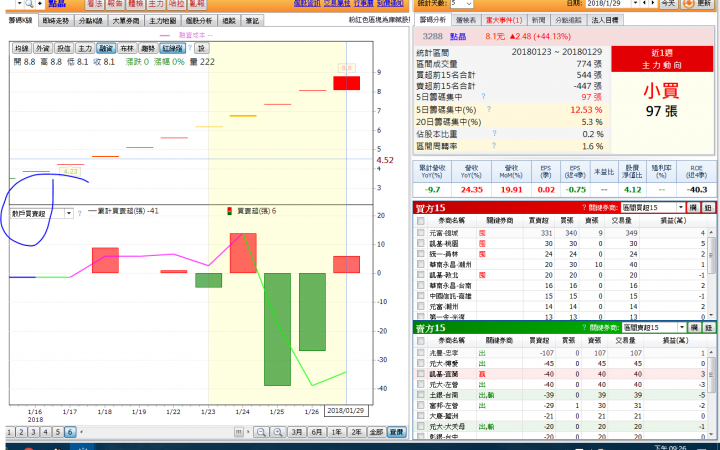Open the dropdown arrow left of search icon
Image resolution: width=720 pixels, height=450 pixels.
click(20, 4)
